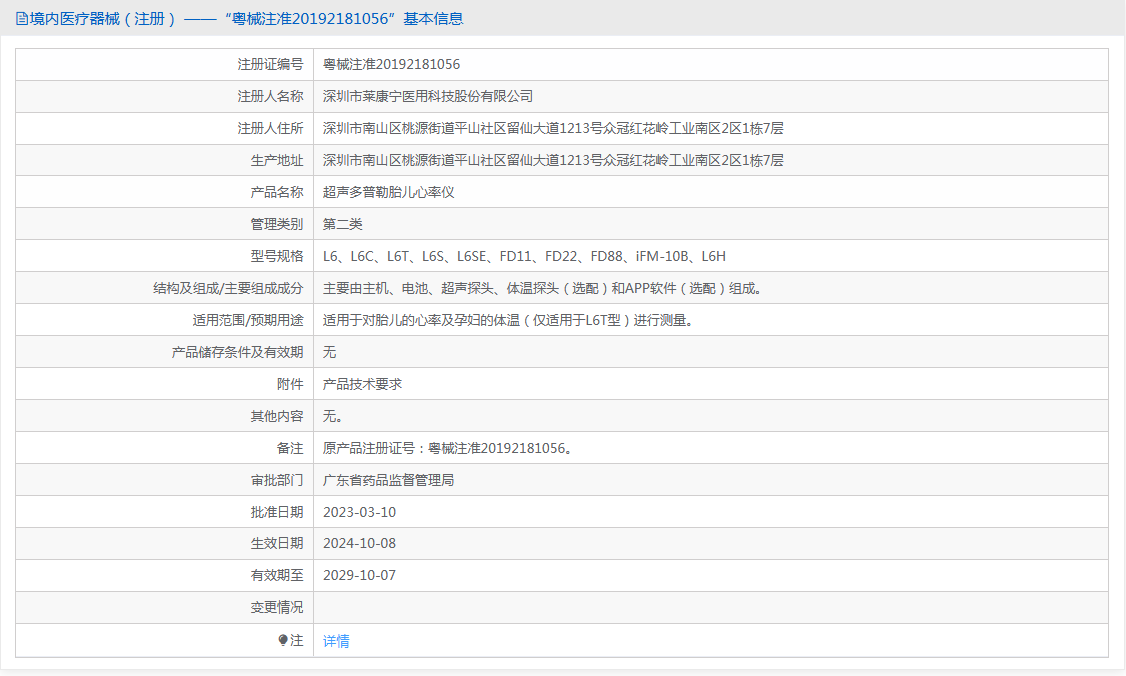Select registration number 粤械注准20192181056
The height and width of the screenshot is (676, 1126).
click(391, 65)
